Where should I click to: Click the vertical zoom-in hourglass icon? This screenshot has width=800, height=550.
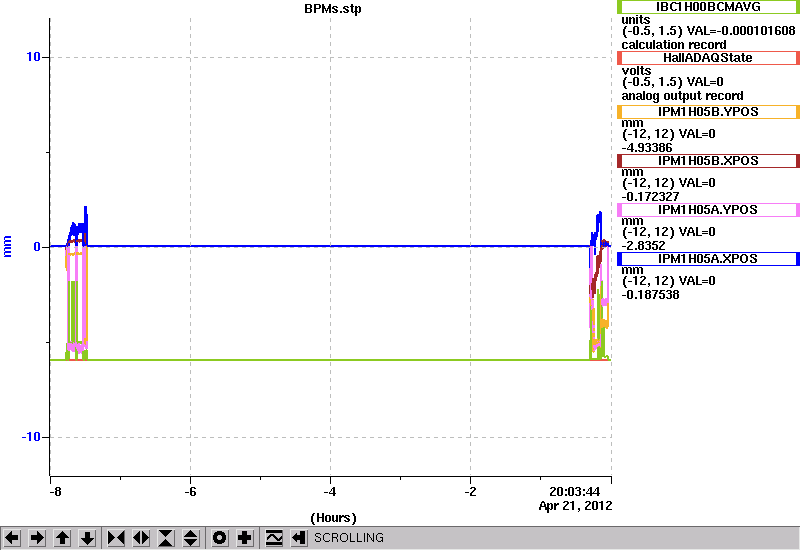[166, 538]
